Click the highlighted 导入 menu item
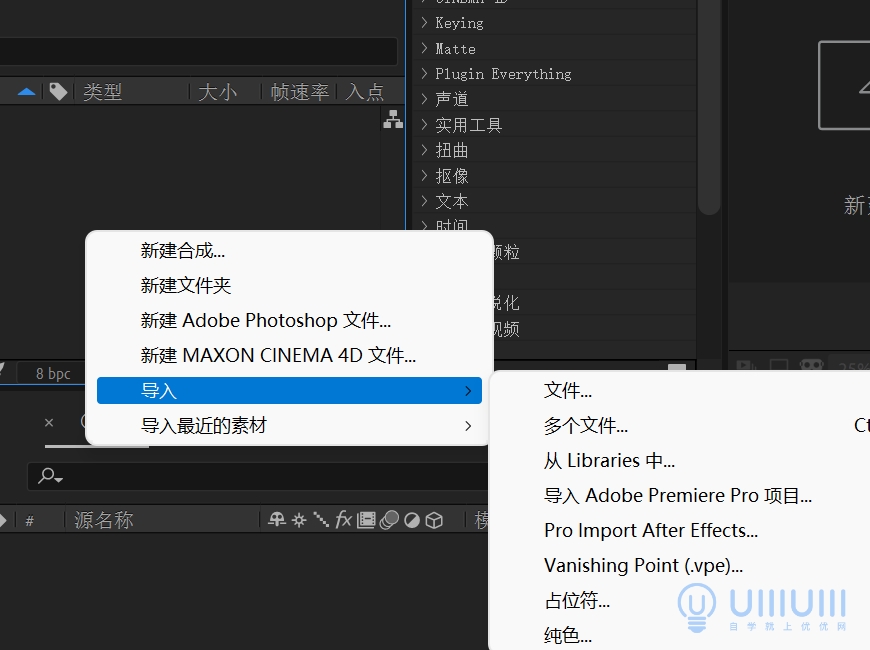This screenshot has width=870, height=650. pos(289,390)
